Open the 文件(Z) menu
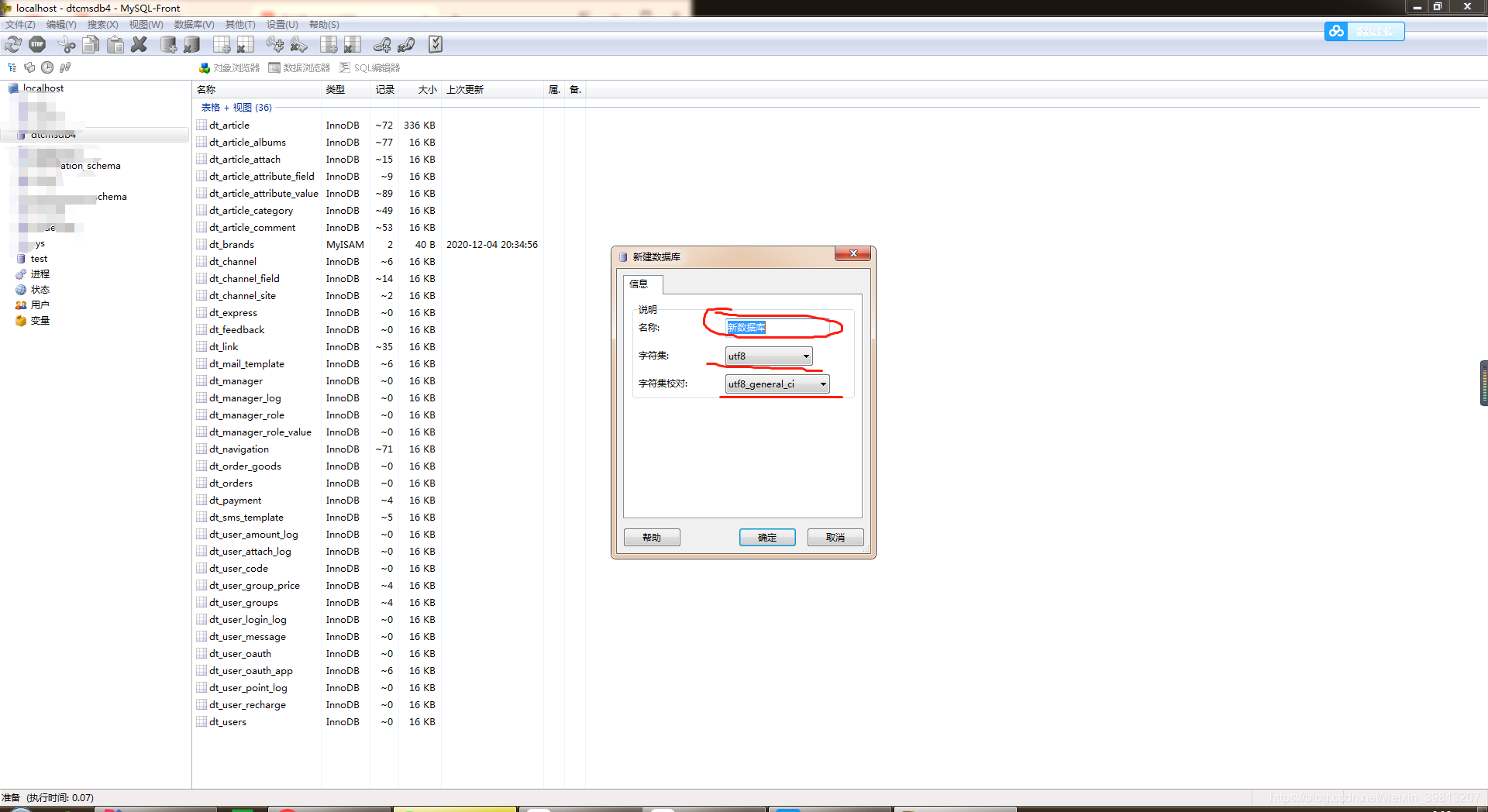This screenshot has height=812, width=1488. click(20, 25)
